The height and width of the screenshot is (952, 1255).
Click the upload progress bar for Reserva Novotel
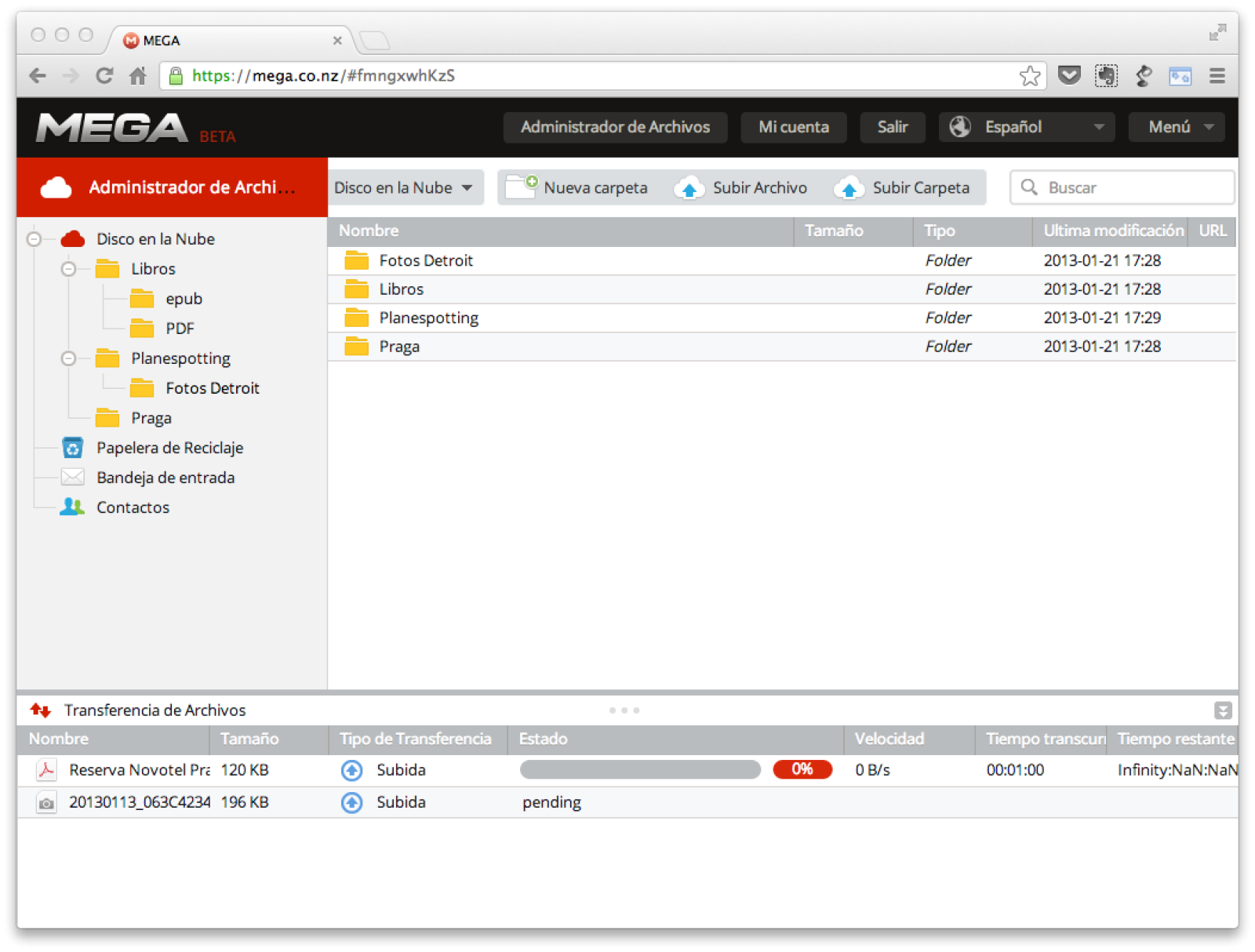point(640,770)
